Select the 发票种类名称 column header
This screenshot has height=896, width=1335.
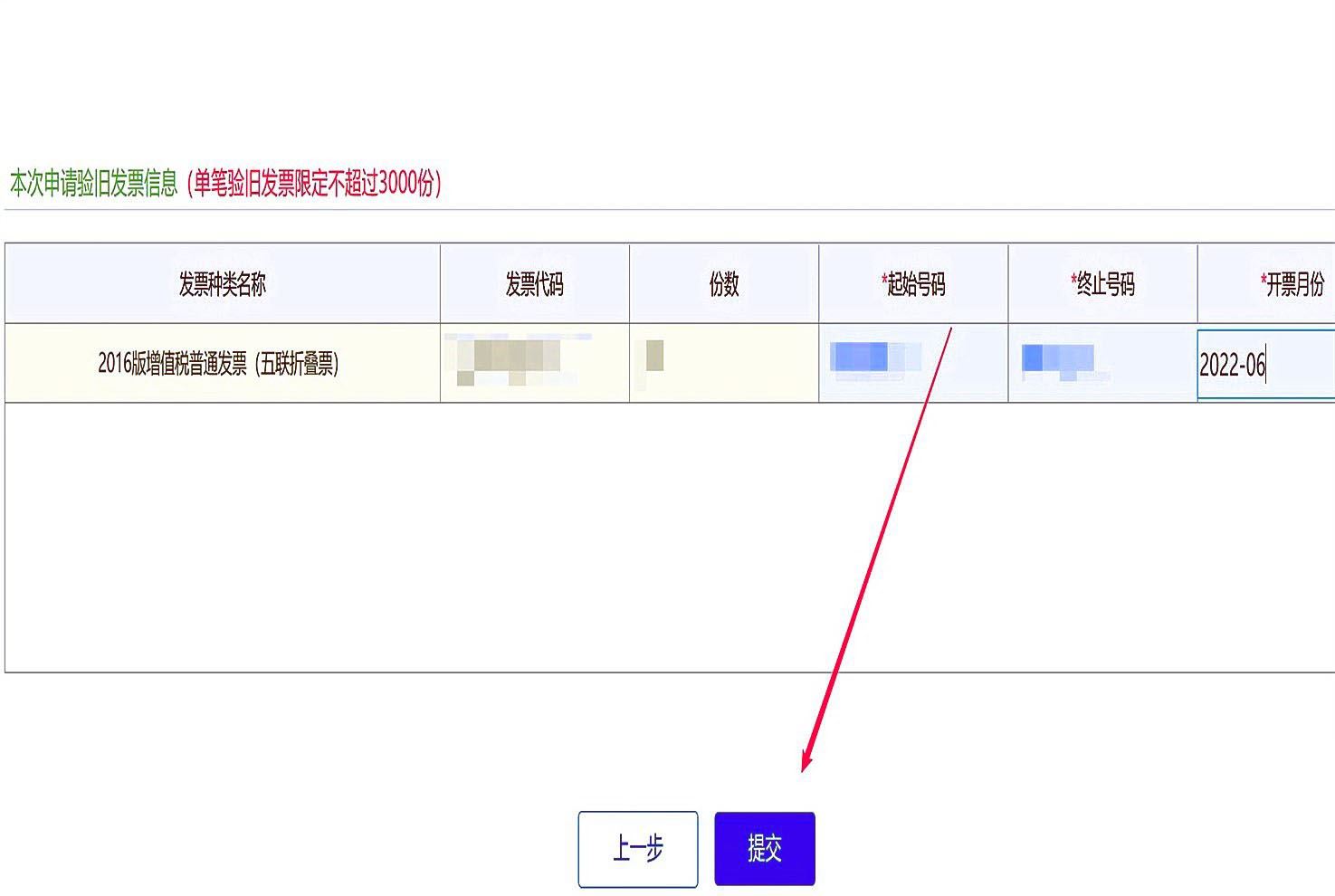coord(223,284)
